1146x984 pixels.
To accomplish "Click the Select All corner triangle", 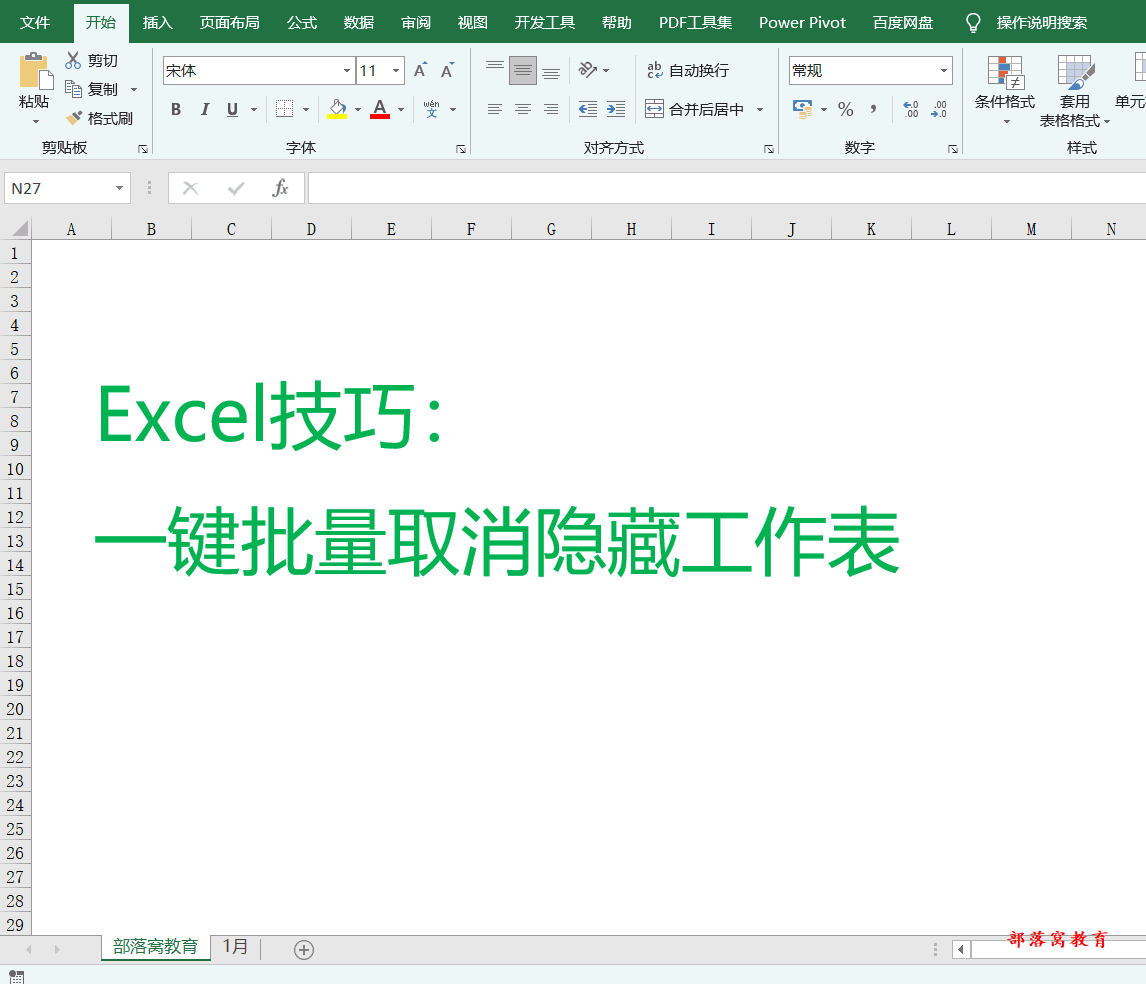I will [20, 229].
